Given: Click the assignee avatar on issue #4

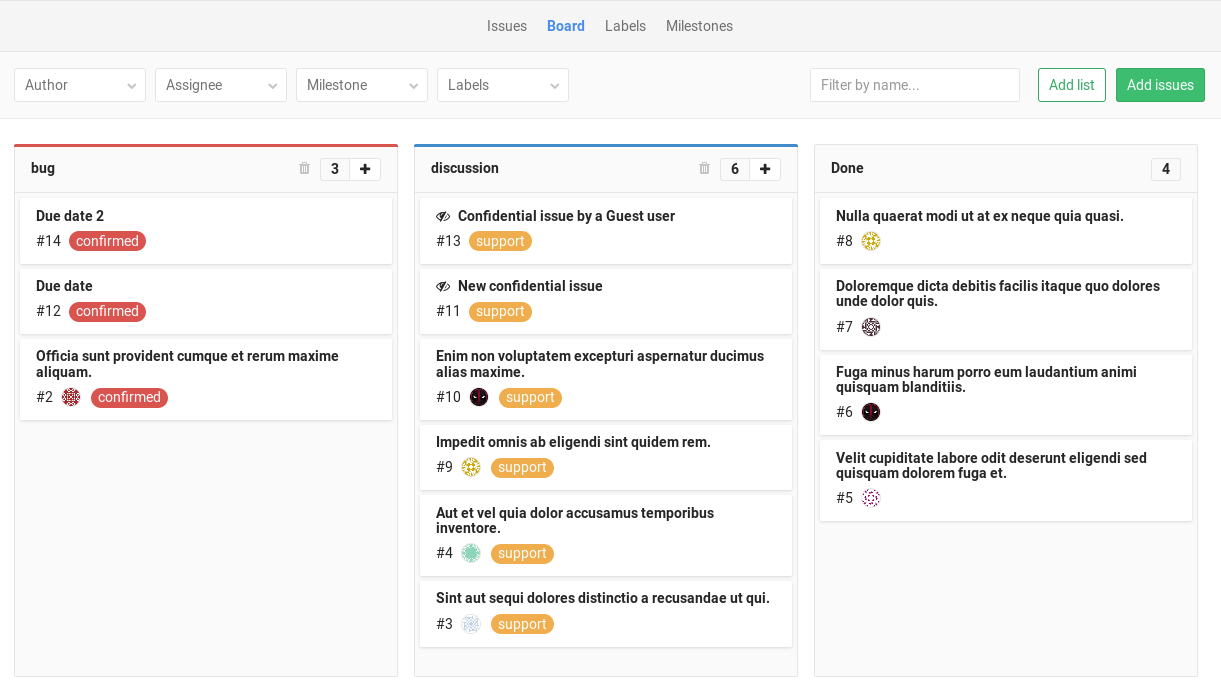Looking at the screenshot, I should 471,553.
